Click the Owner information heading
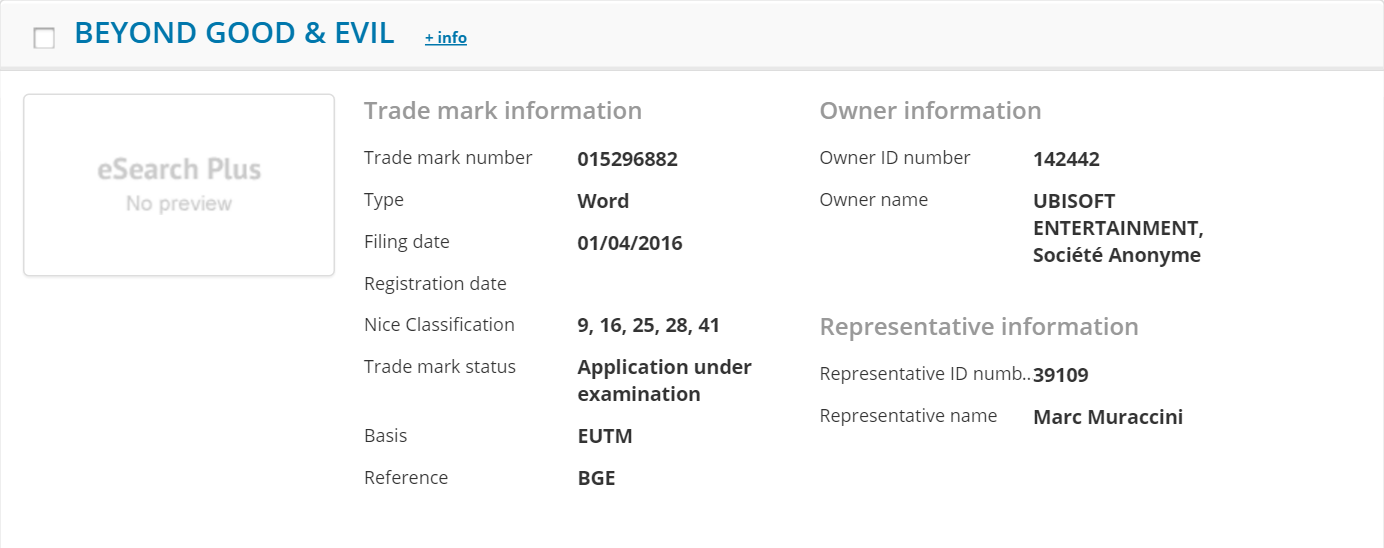The height and width of the screenshot is (548, 1384). coord(930,110)
